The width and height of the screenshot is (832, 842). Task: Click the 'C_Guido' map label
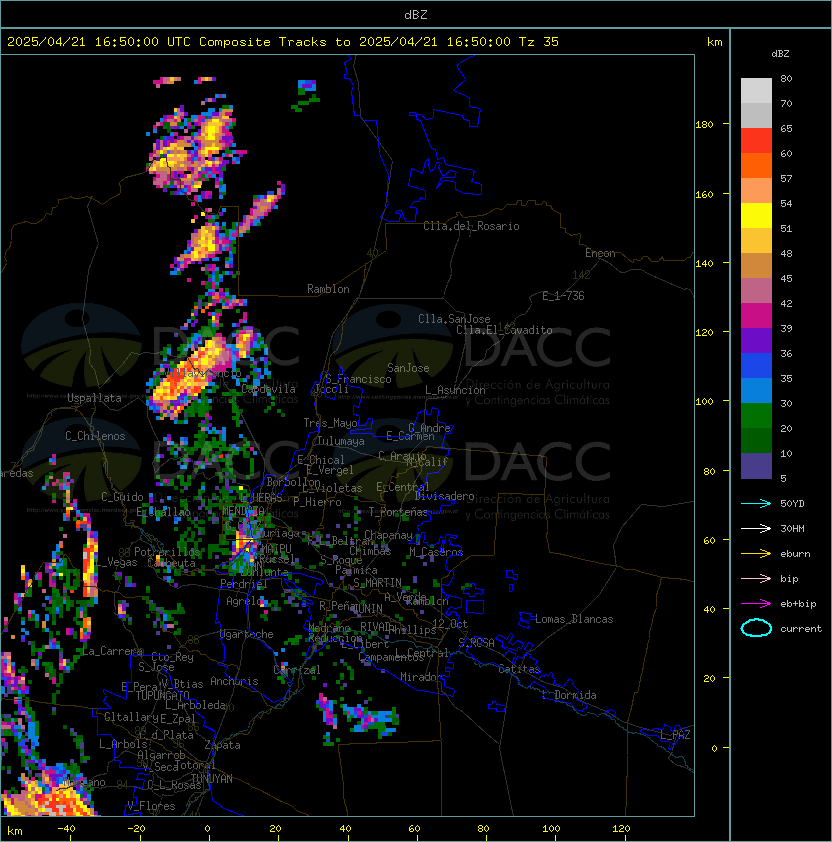point(122,497)
